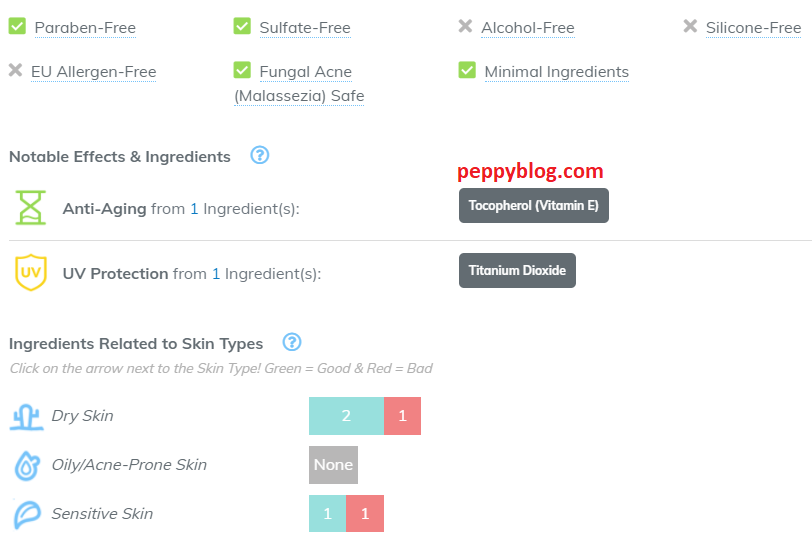Screen dimensions: 812x545
Task: Click the Dry Skin cactus icon
Action: (26, 416)
